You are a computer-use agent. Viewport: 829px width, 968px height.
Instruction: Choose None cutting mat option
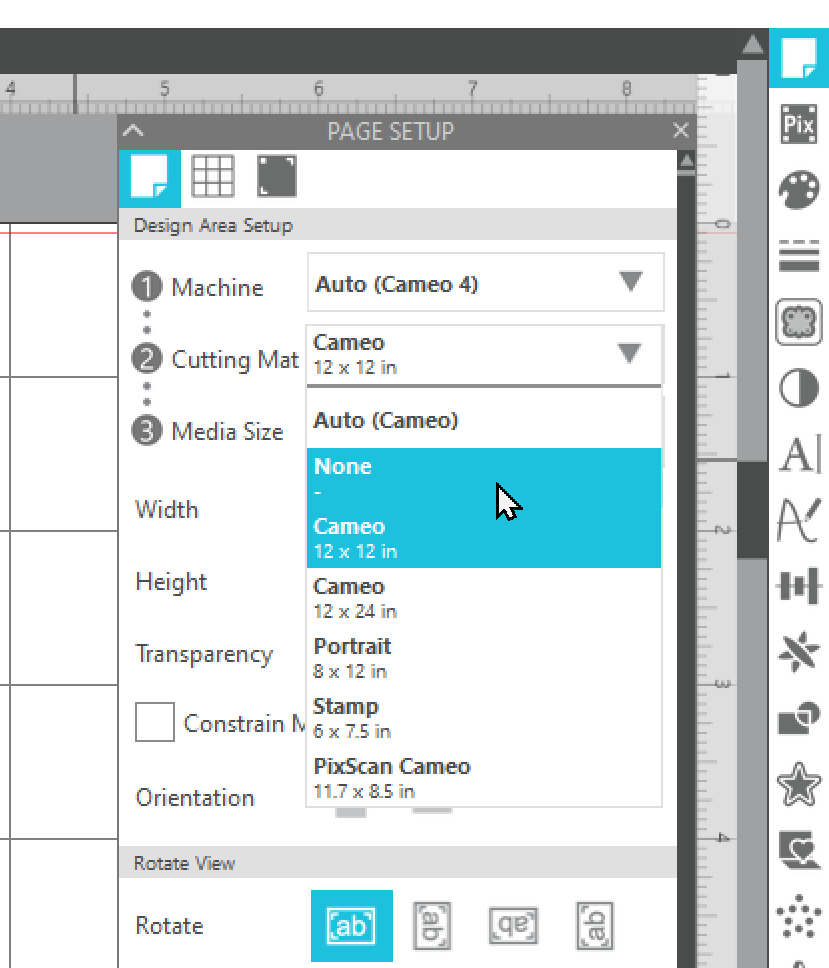484,478
